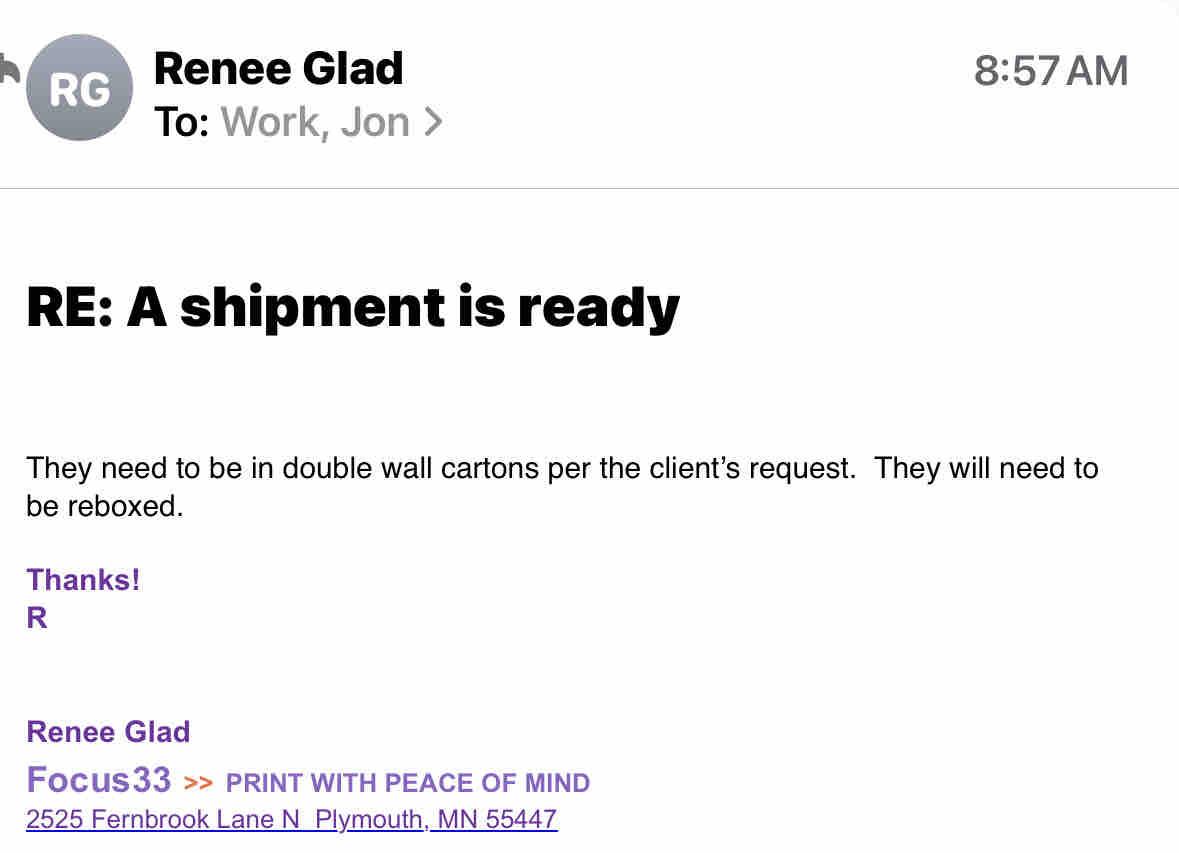Click the orange double-arrow in the signature
The width and height of the screenshot is (1179, 853).
[x=199, y=782]
